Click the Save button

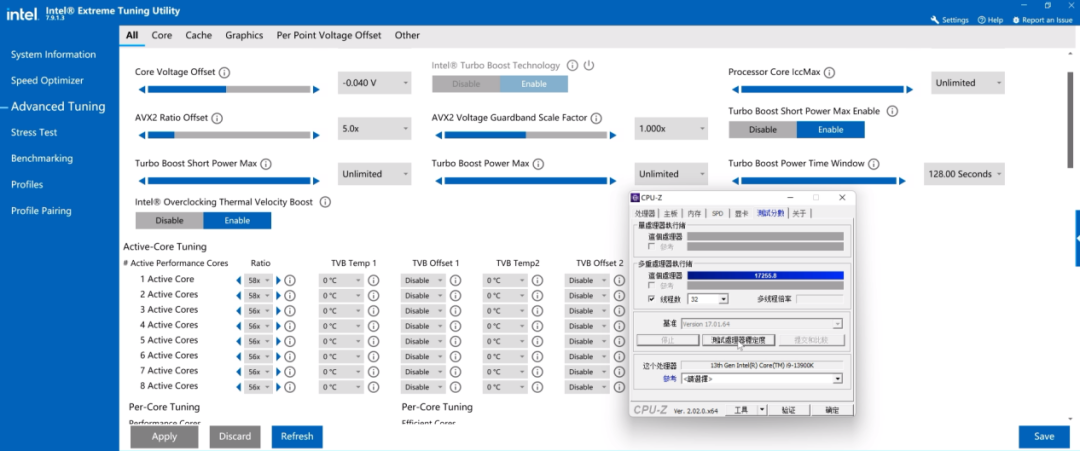tap(1043, 436)
